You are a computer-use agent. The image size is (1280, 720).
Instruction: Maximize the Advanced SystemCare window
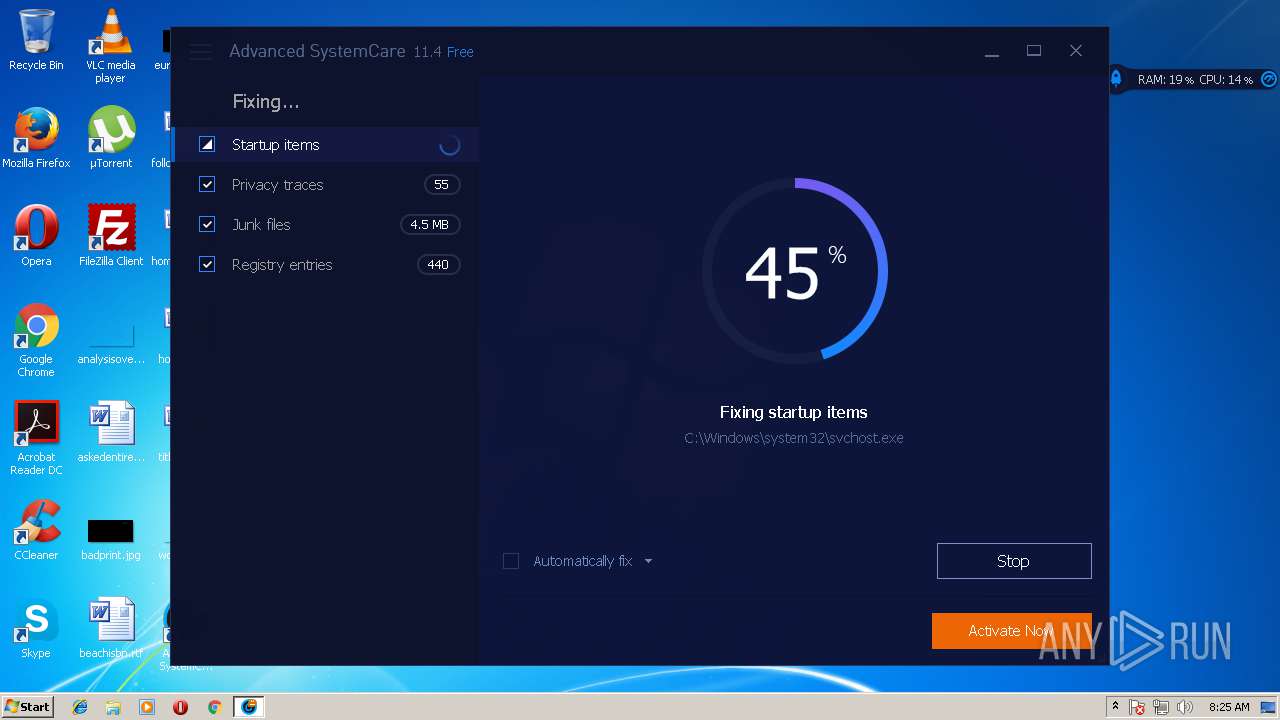click(1034, 51)
